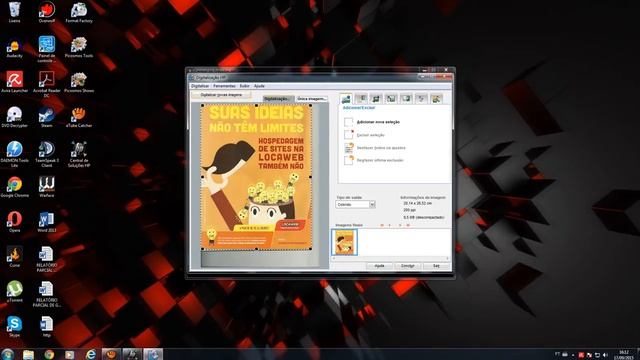Select TeamSpeak 3 Client desktop shortcut
Viewport: 640px width, 360px height.
(x=47, y=154)
